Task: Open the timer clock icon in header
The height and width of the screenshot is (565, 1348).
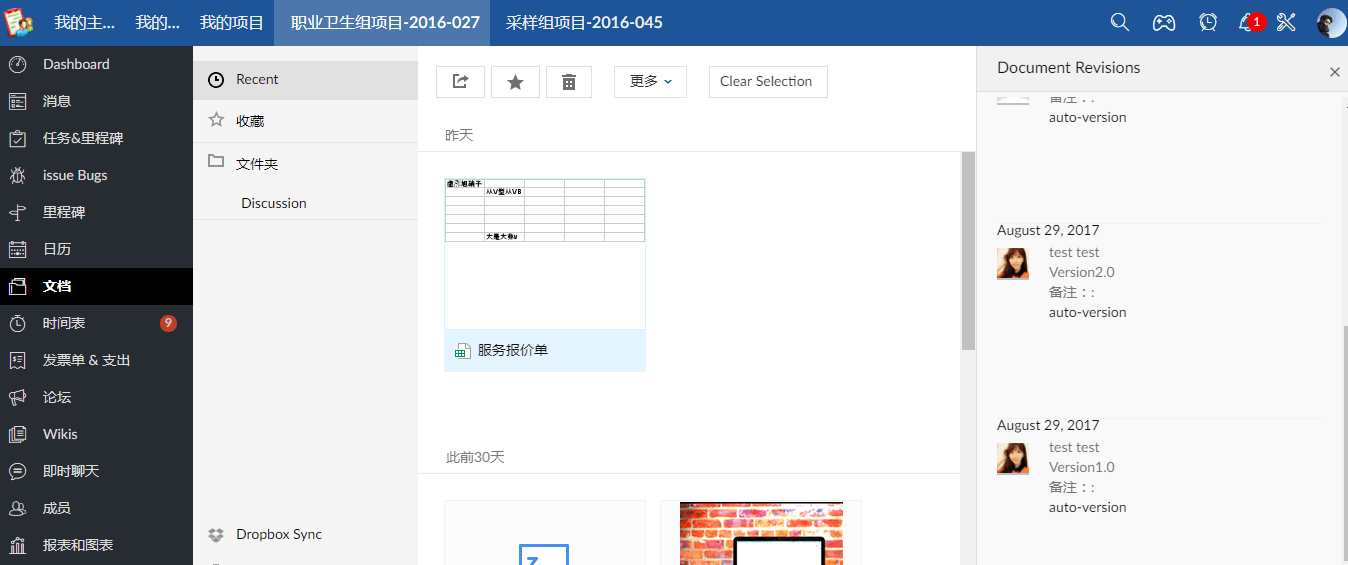Action: coord(1208,22)
